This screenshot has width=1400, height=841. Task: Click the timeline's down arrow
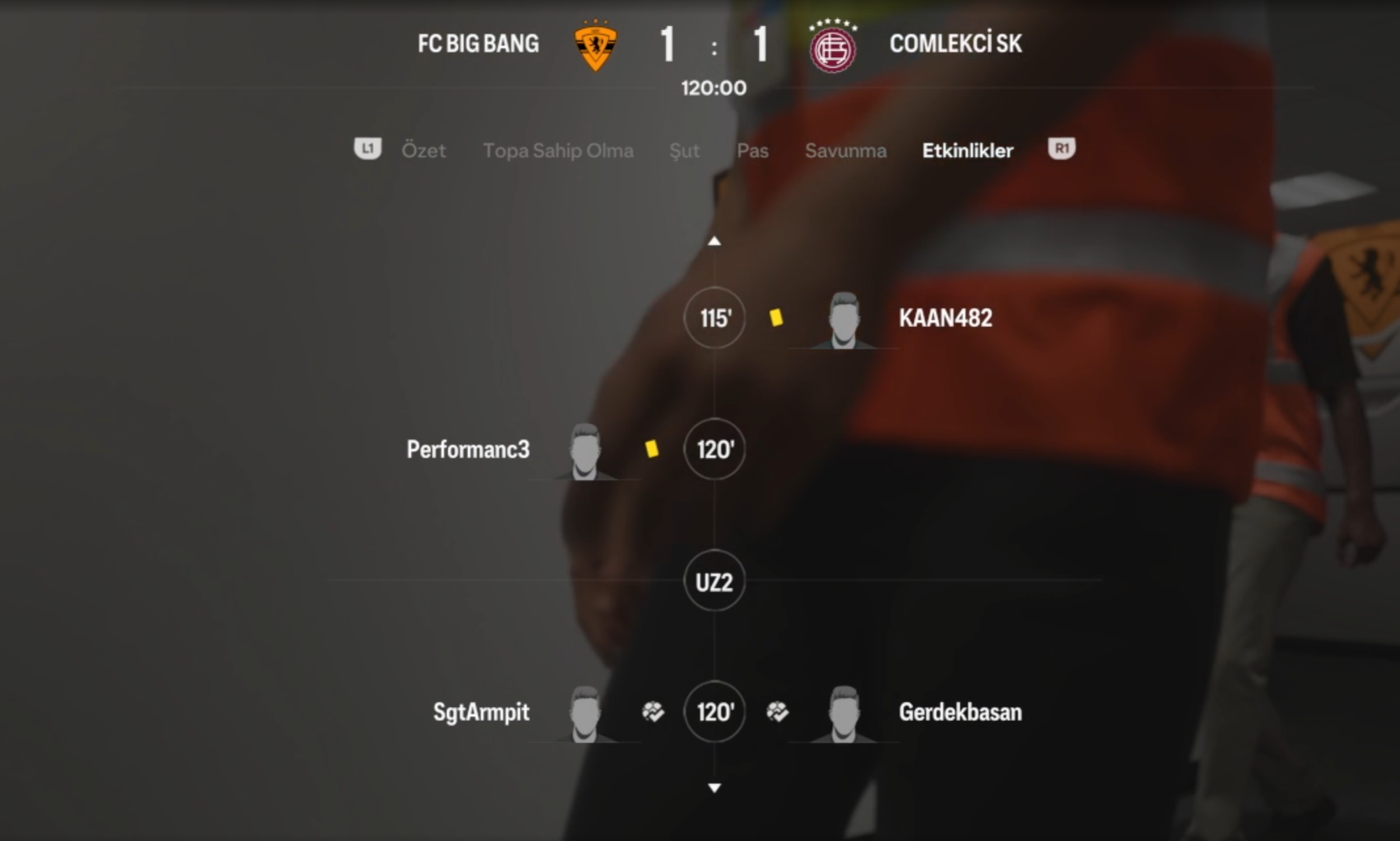[x=714, y=788]
